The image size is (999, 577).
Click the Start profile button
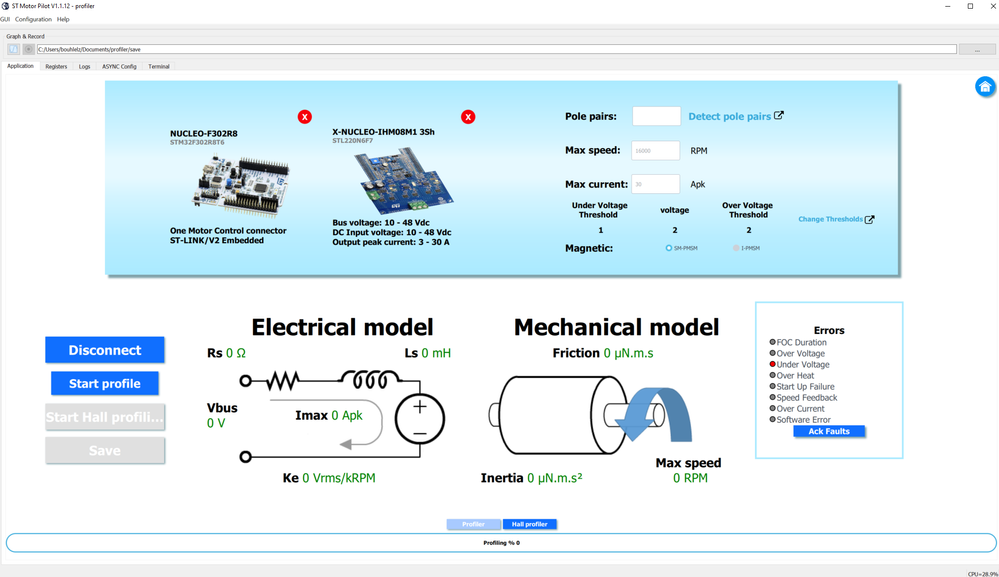105,383
